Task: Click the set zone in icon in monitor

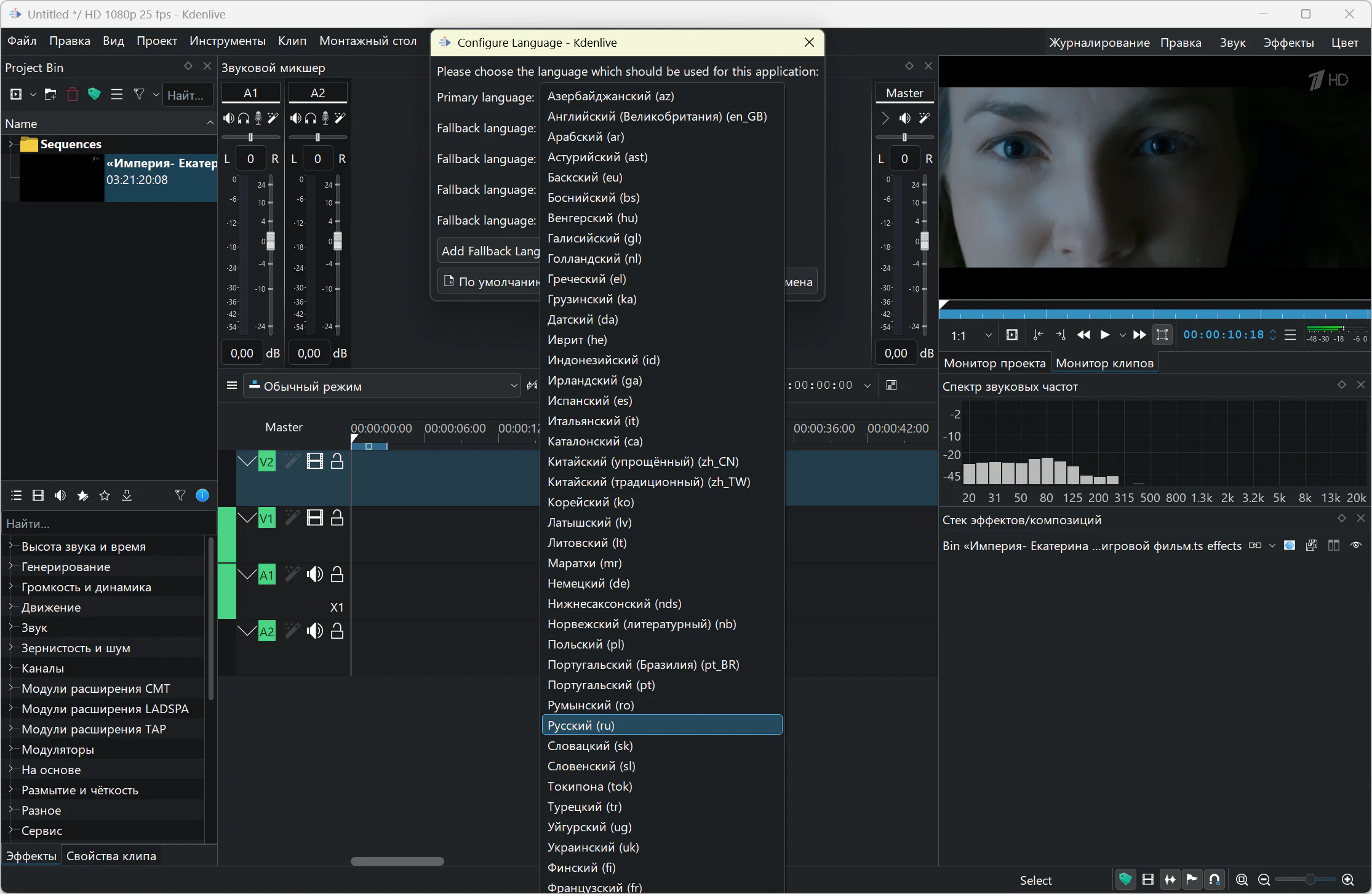Action: coord(1039,335)
